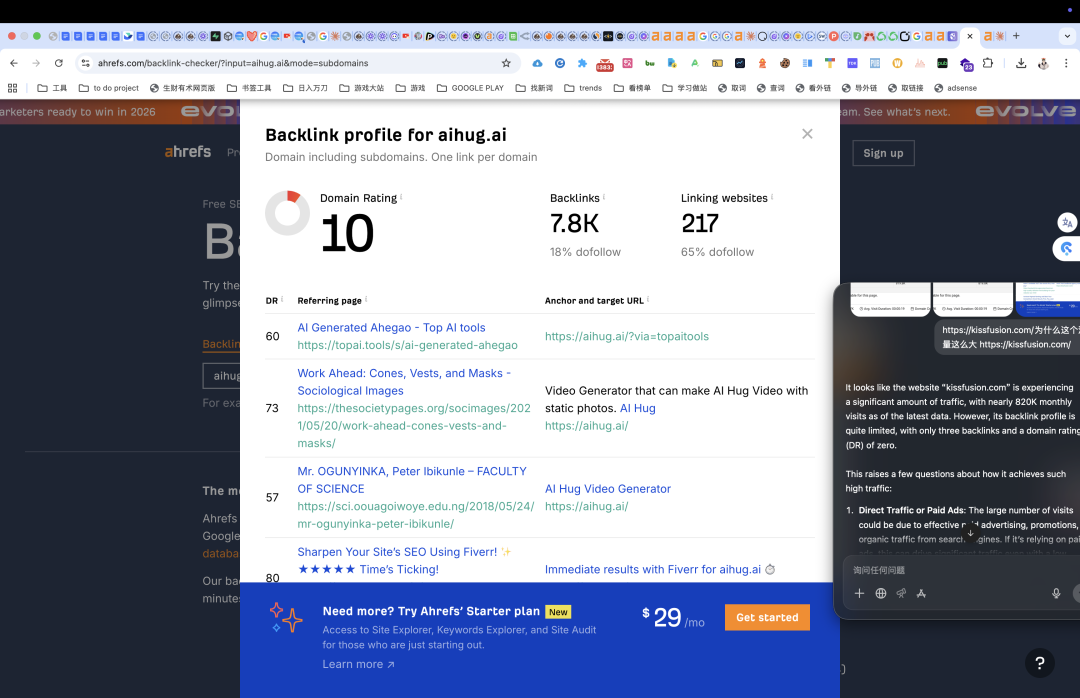The width and height of the screenshot is (1080, 698).
Task: Click the Get started button
Action: click(x=767, y=617)
